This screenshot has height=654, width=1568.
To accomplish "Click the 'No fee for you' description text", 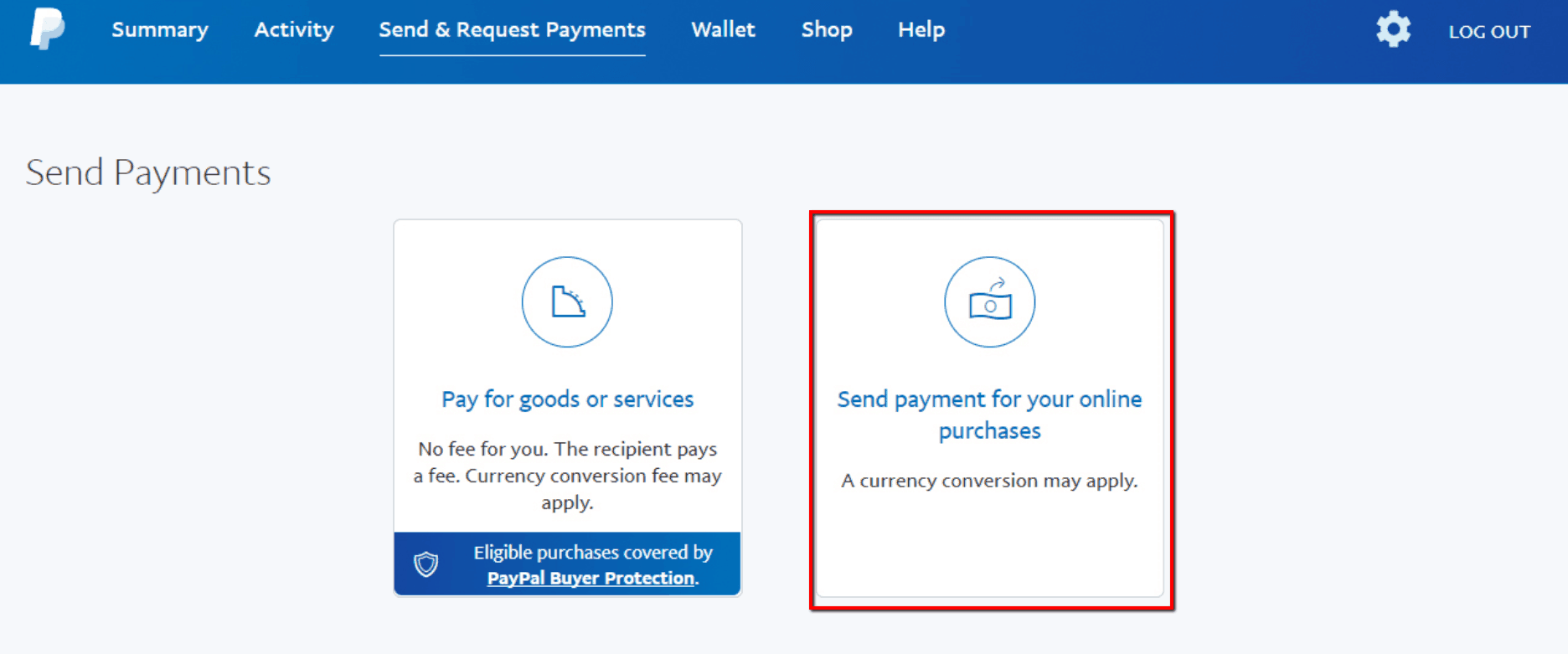I will click(x=567, y=476).
